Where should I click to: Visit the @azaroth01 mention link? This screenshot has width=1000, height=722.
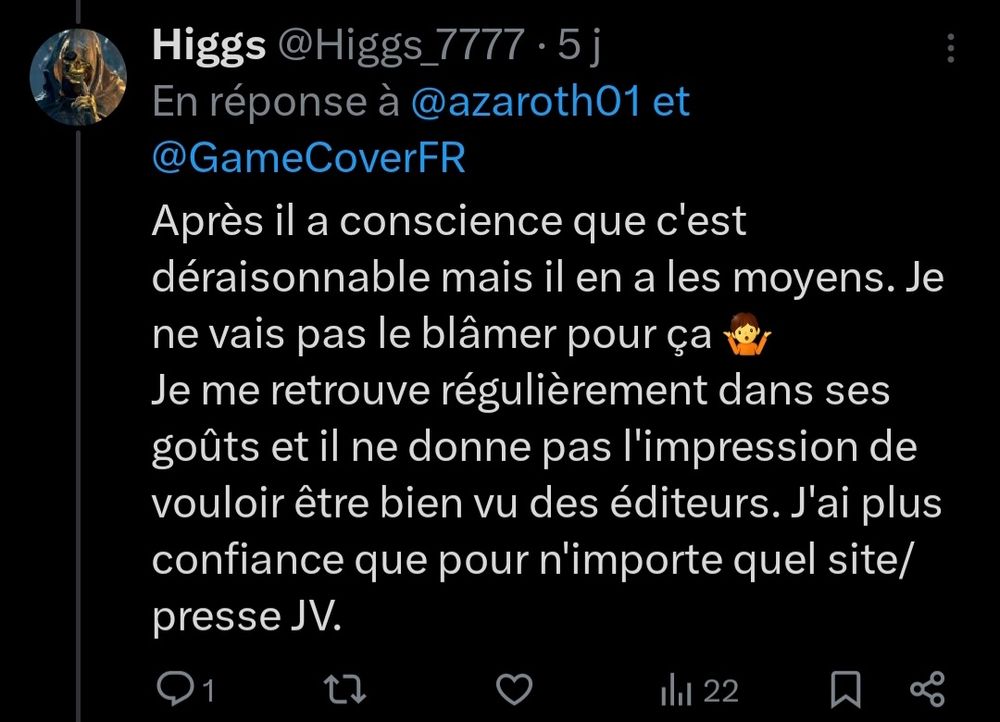[x=525, y=102]
